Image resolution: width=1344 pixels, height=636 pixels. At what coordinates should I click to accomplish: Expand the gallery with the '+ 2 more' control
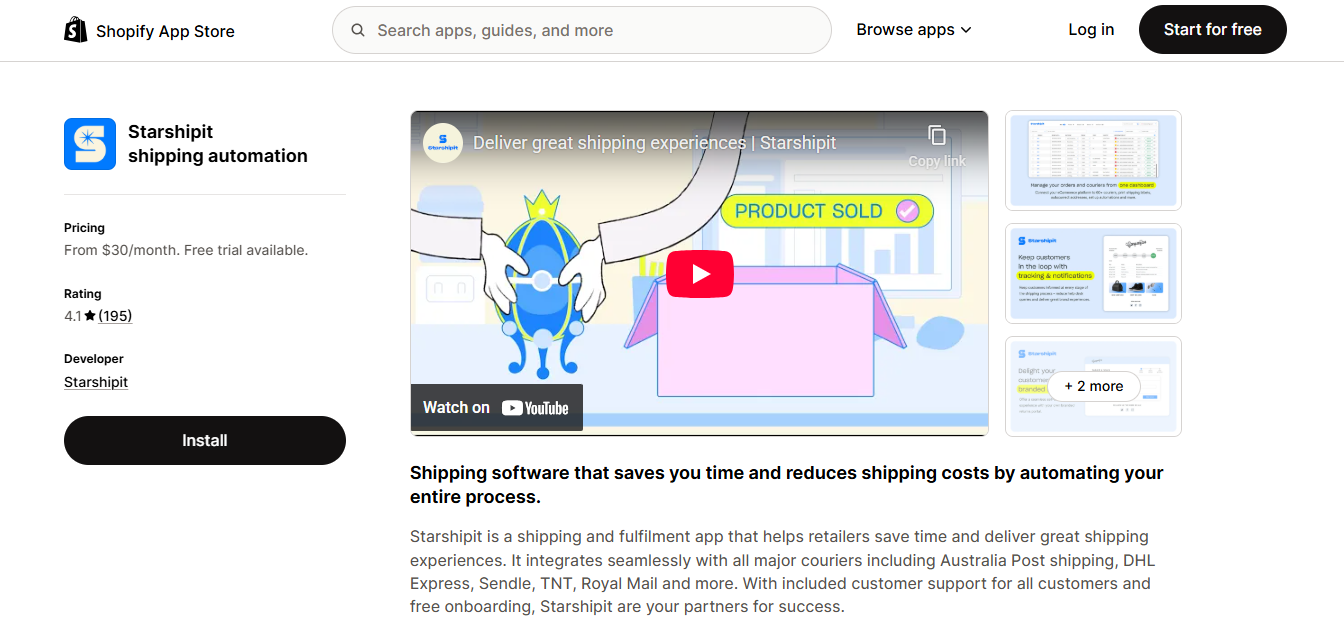[x=1093, y=386]
